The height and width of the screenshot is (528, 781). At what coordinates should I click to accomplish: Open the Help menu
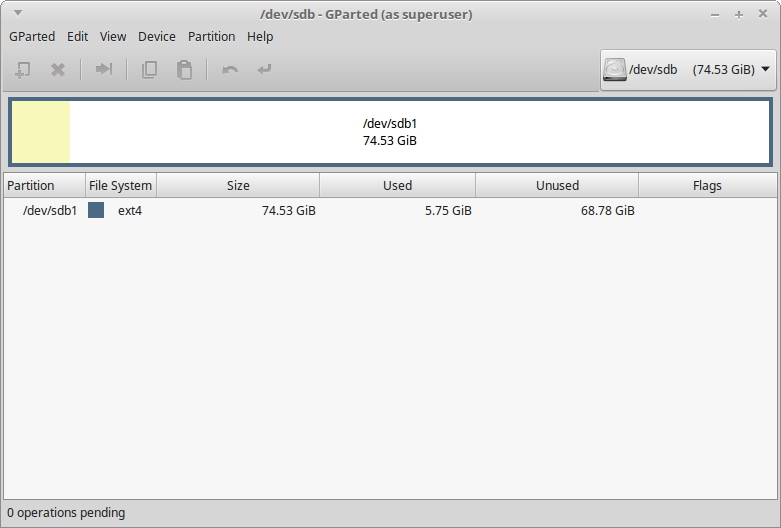260,37
